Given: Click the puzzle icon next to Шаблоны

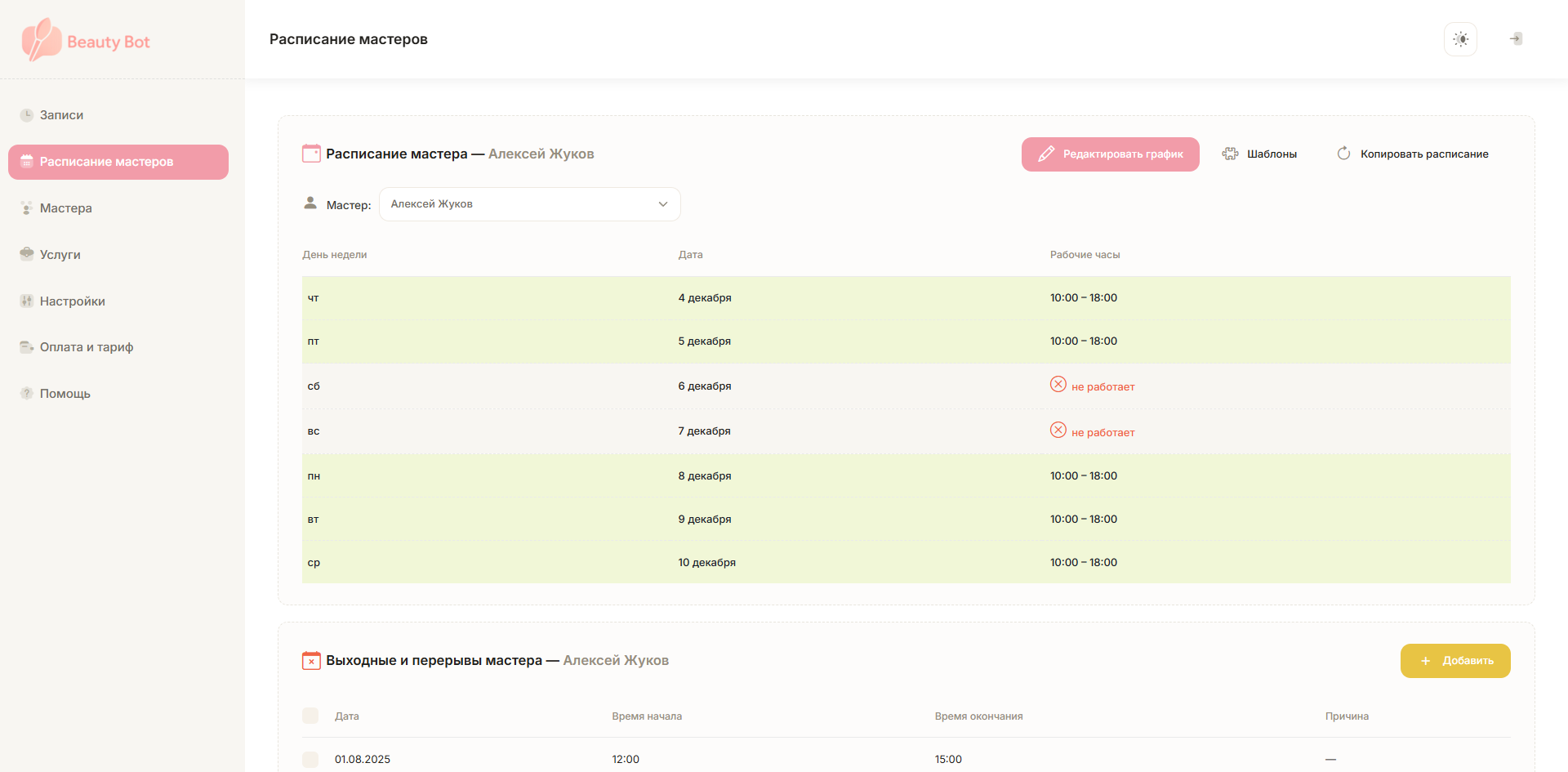Looking at the screenshot, I should [x=1230, y=154].
